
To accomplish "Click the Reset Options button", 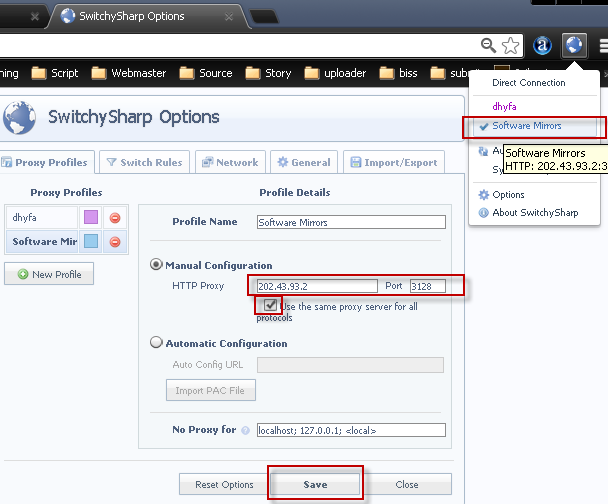I will 224,484.
